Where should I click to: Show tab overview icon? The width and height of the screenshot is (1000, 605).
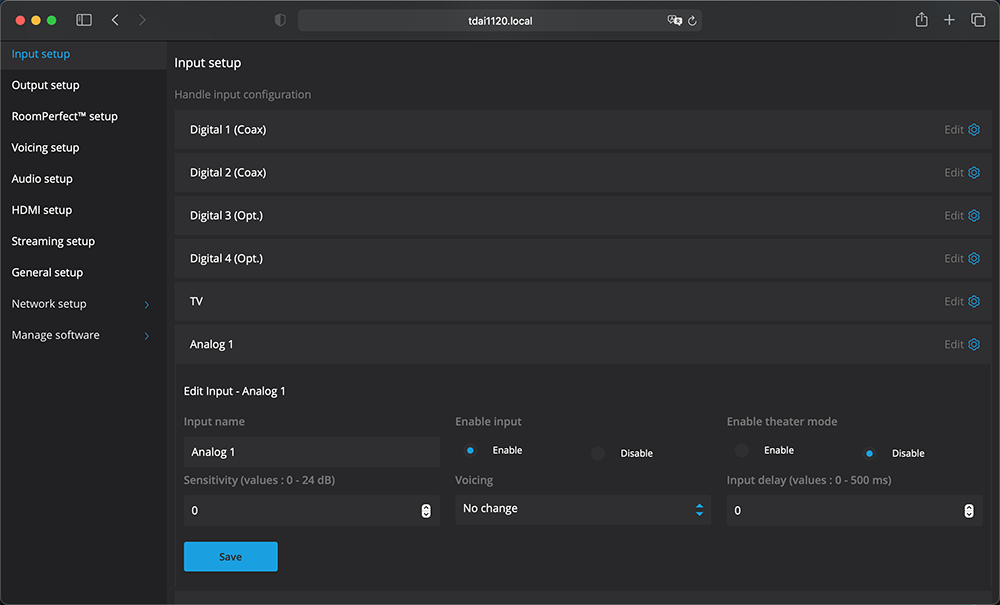(x=978, y=20)
